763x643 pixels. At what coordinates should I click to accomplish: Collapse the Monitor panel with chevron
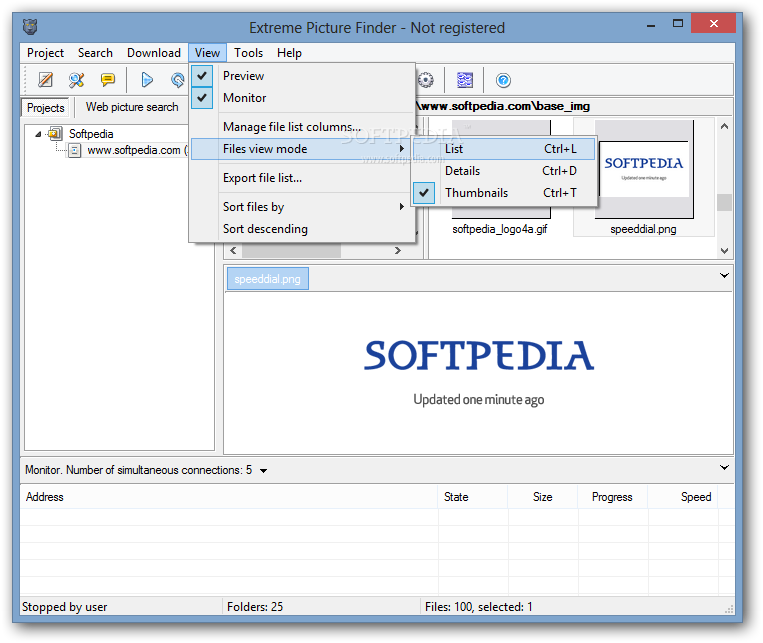tap(724, 468)
